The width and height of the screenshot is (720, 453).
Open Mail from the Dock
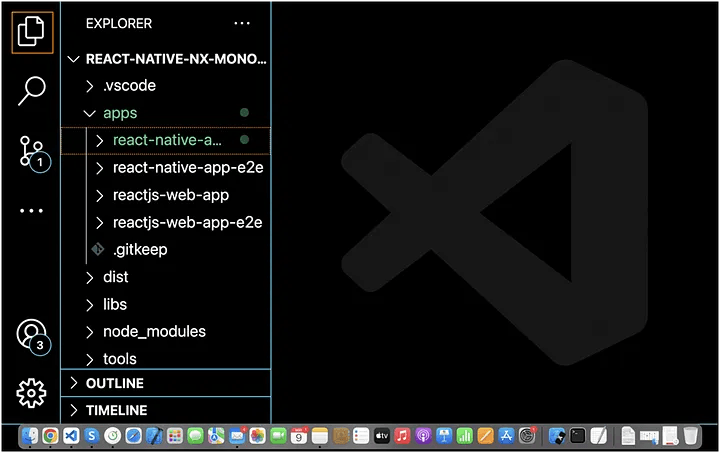237,436
